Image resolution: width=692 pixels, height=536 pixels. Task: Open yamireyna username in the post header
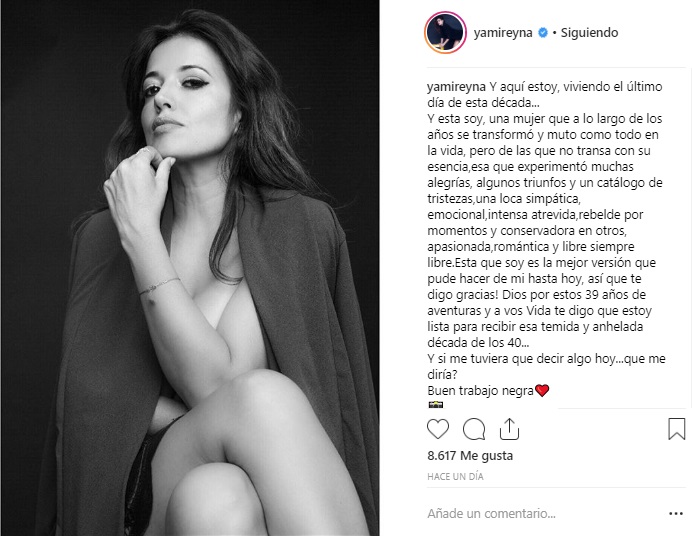pyautogui.click(x=503, y=33)
